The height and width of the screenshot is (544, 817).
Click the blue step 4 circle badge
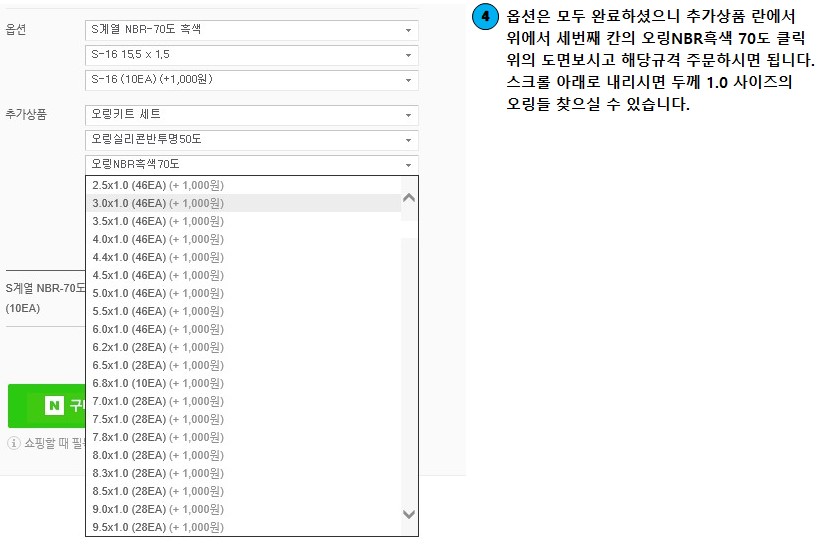484,19
